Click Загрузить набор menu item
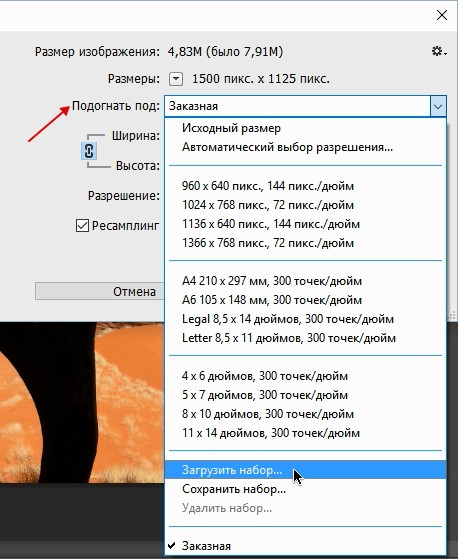Image resolution: width=458 pixels, height=559 pixels. pos(305,470)
